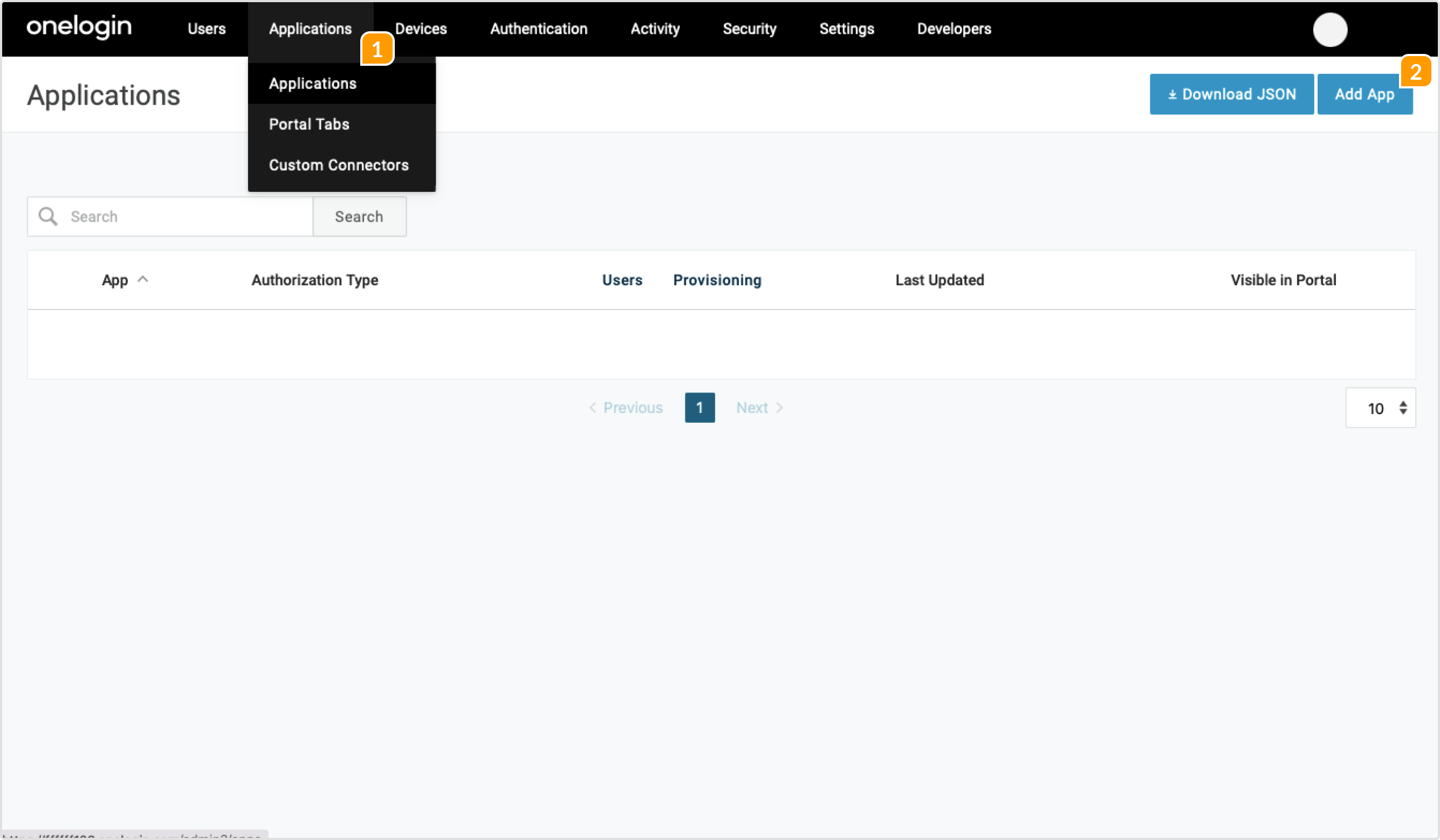
Task: Click the Add App button
Action: 1364,94
